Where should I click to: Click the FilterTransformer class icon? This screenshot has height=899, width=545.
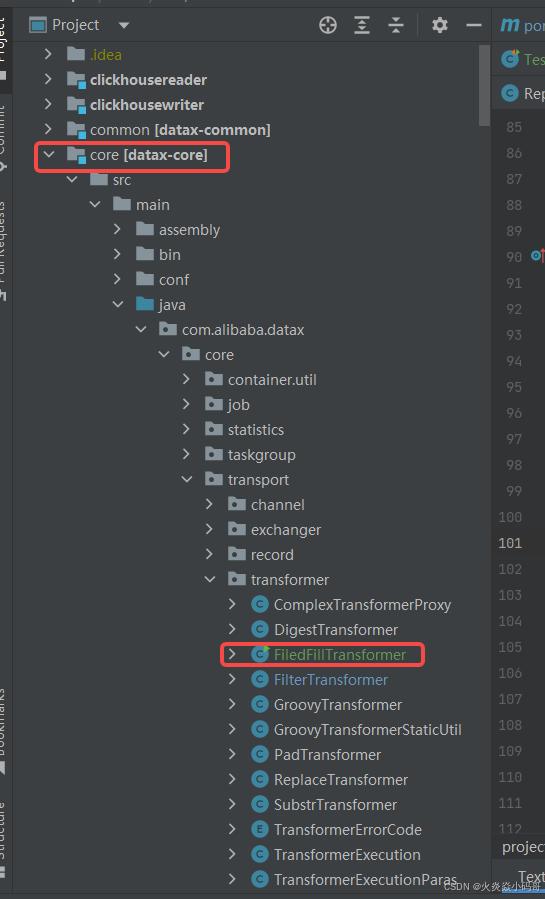[260, 679]
